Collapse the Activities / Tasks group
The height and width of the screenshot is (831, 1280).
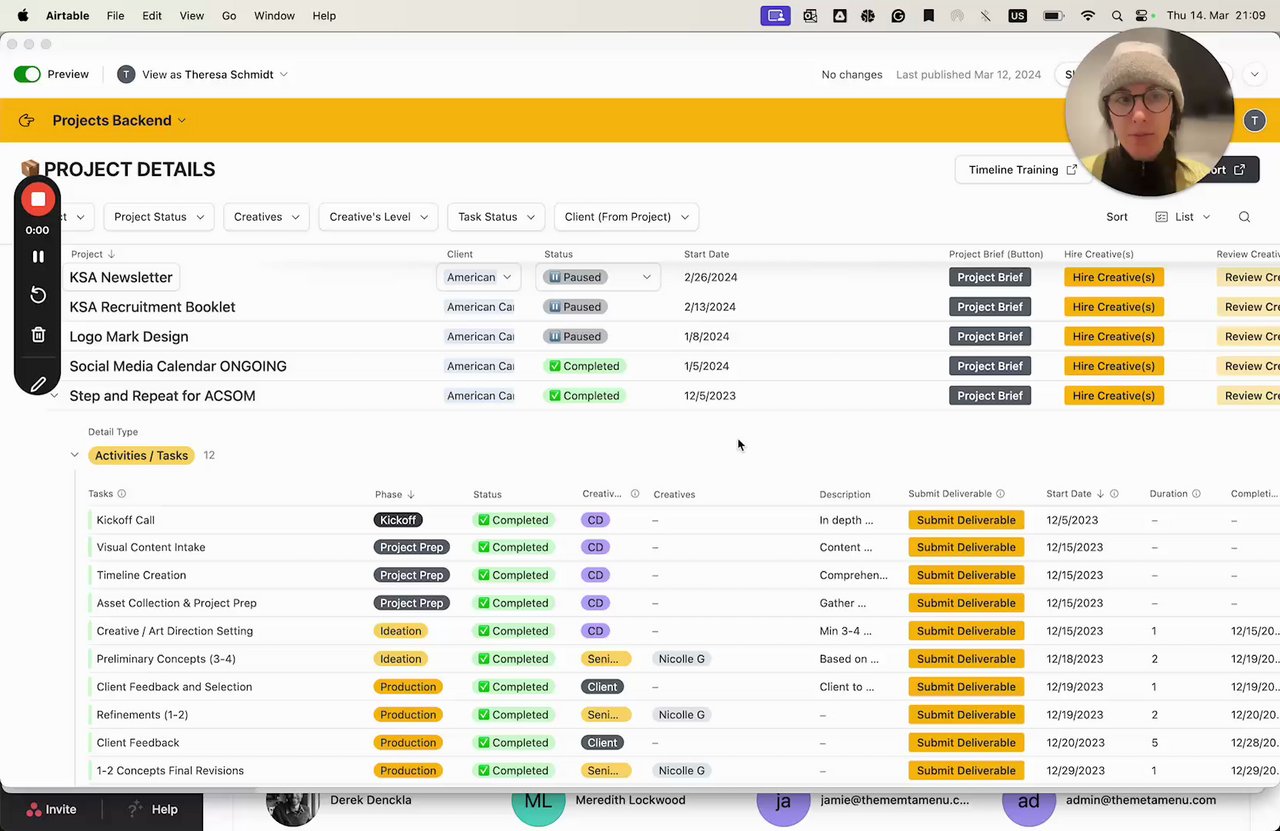(x=74, y=456)
